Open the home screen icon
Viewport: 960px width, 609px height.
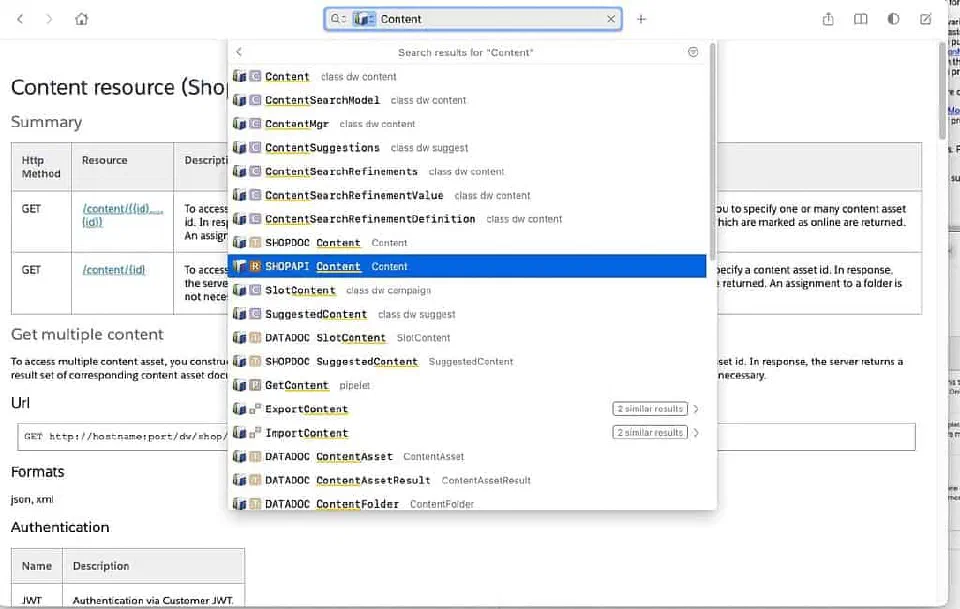tap(81, 19)
